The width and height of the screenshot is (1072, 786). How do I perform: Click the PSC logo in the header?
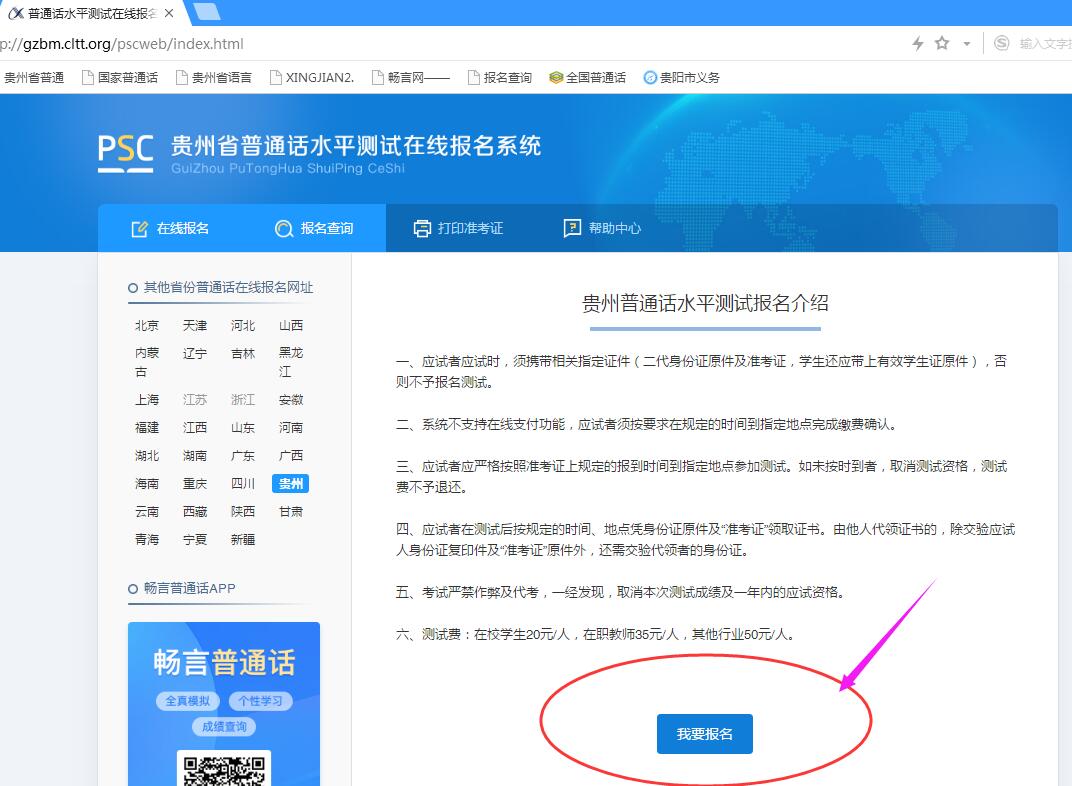(x=126, y=152)
